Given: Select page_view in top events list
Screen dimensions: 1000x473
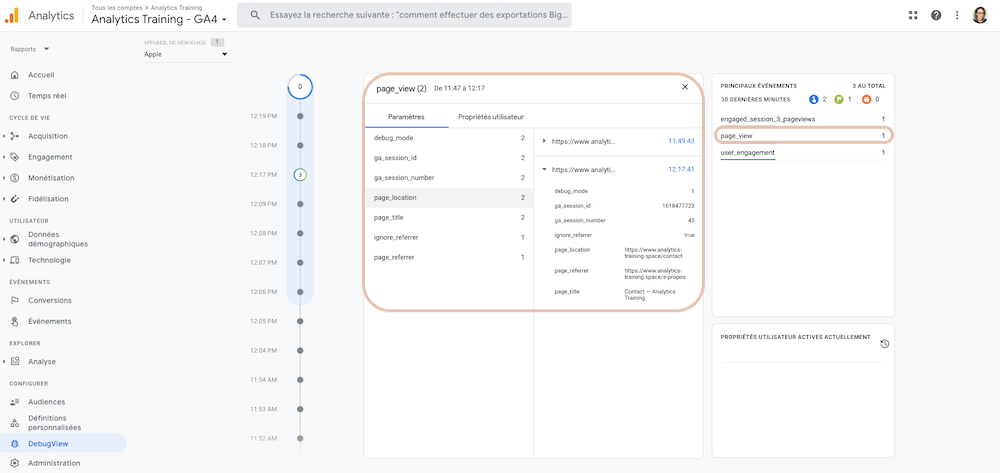Looking at the screenshot, I should point(802,136).
